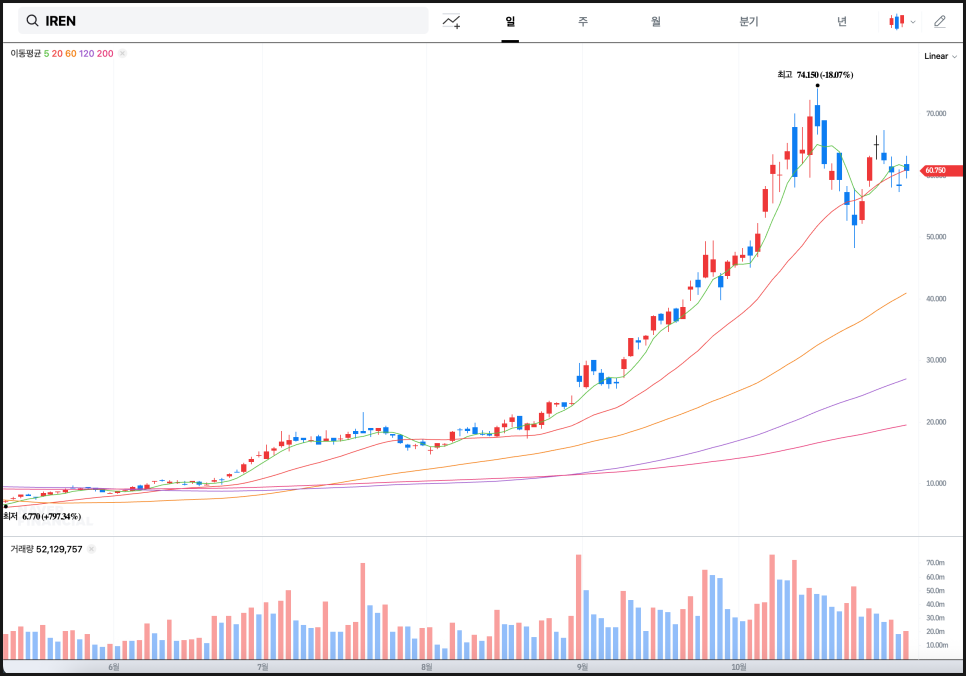Remove the 거래량 volume indicator
Screen dimensions: 966x676
[91, 549]
